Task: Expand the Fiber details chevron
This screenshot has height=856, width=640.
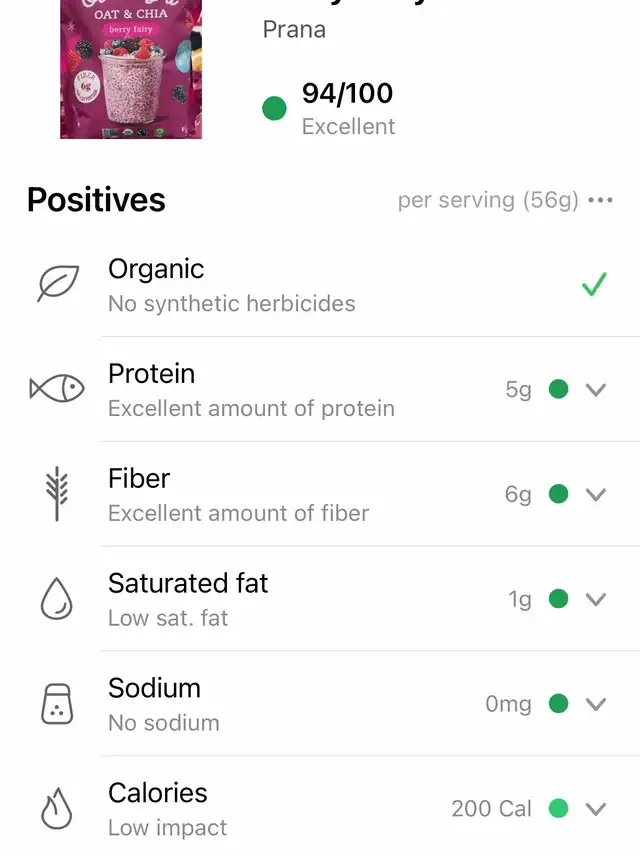Action: click(x=596, y=495)
